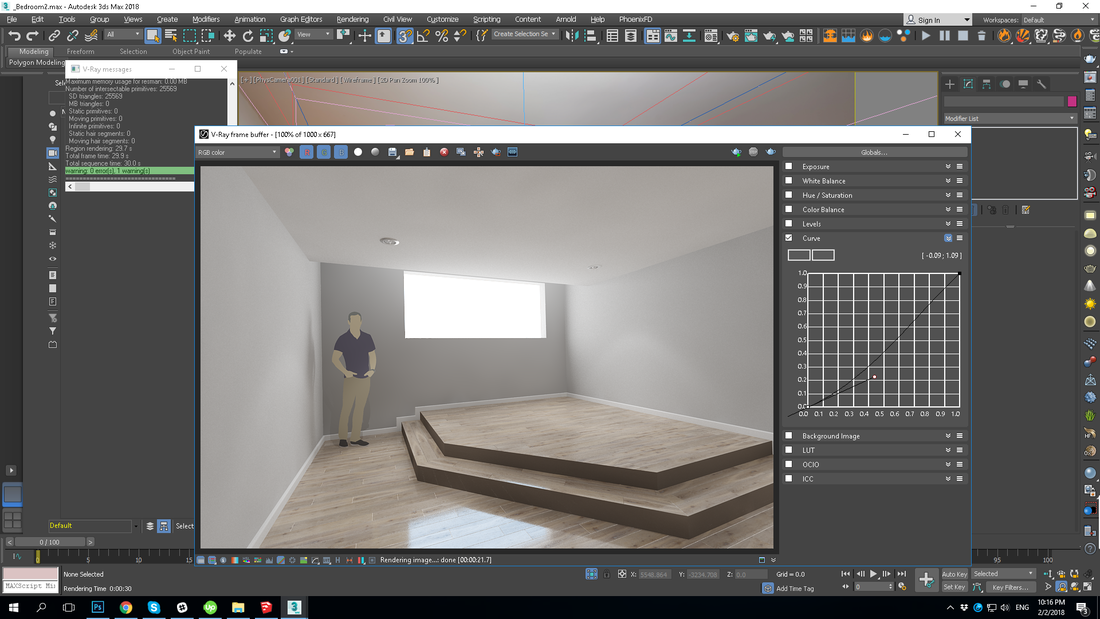Click the Auto Key button
Screen dimensions: 1100x619
[x=954, y=574]
